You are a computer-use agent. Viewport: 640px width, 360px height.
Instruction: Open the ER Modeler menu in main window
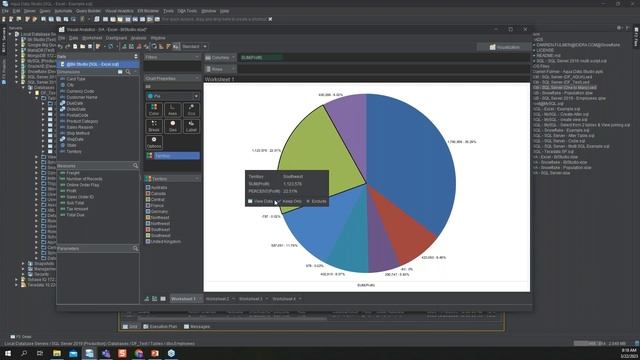click(x=148, y=11)
